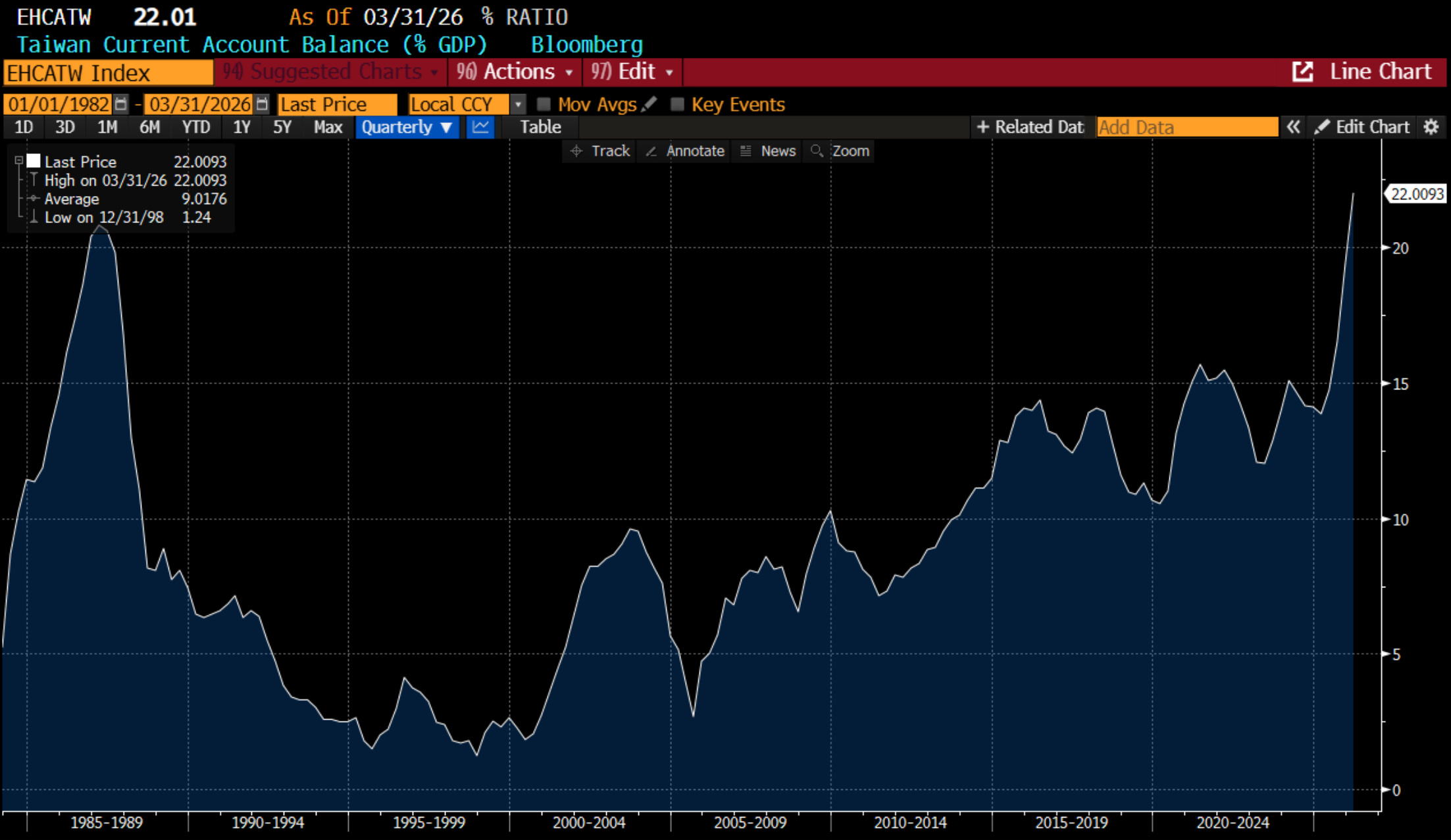Click the Mov Avgs pencil edit icon
Image resolution: width=1451 pixels, height=840 pixels.
pos(649,104)
